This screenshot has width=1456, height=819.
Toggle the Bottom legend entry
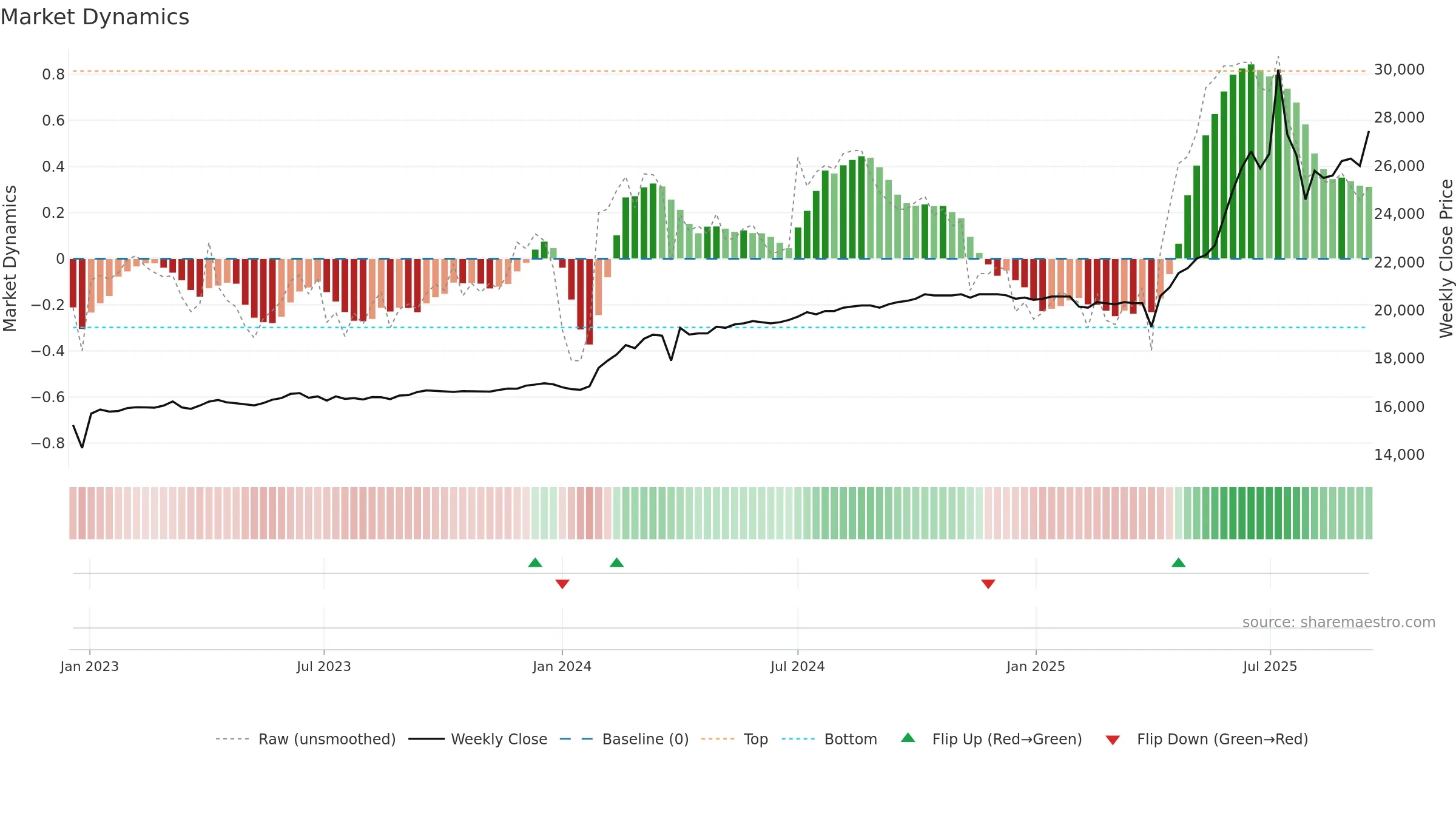829,739
